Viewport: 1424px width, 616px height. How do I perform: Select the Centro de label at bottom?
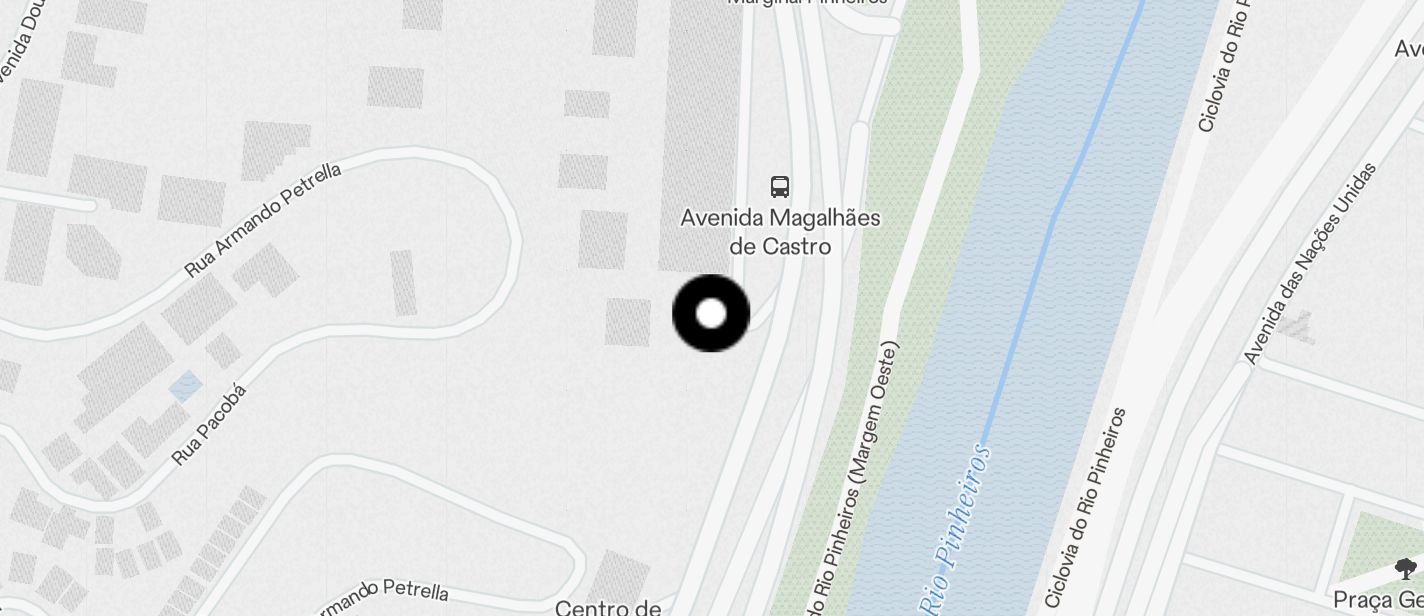coord(608,607)
